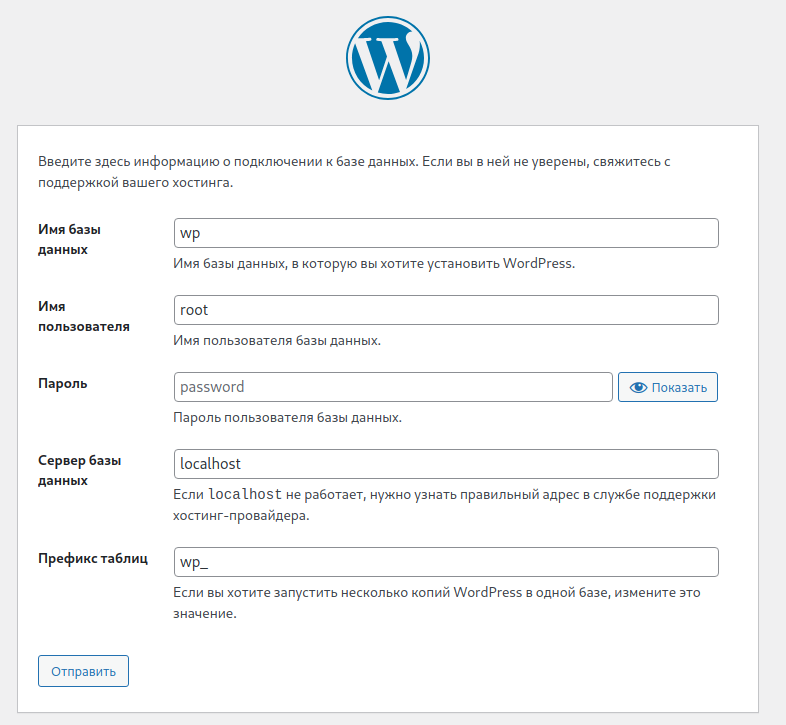Click the hint about несколько копий WordPress
The image size is (786, 725).
pos(437,603)
